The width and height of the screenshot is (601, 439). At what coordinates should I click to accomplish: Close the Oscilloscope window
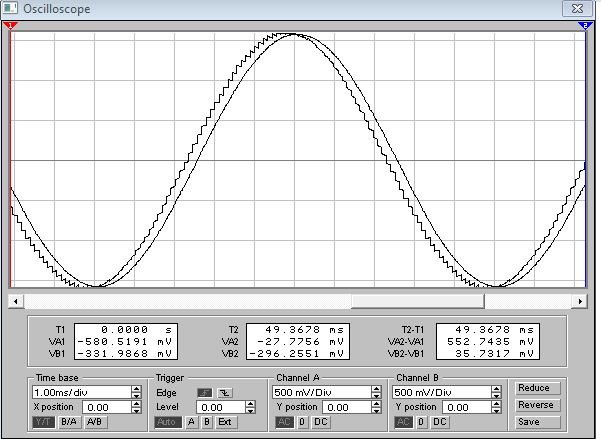[x=577, y=8]
